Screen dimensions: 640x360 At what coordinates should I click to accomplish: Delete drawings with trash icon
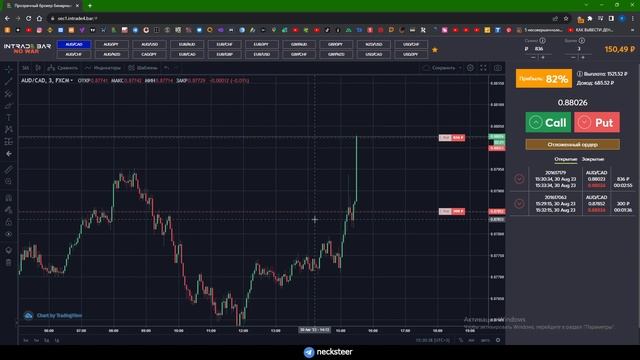9,262
